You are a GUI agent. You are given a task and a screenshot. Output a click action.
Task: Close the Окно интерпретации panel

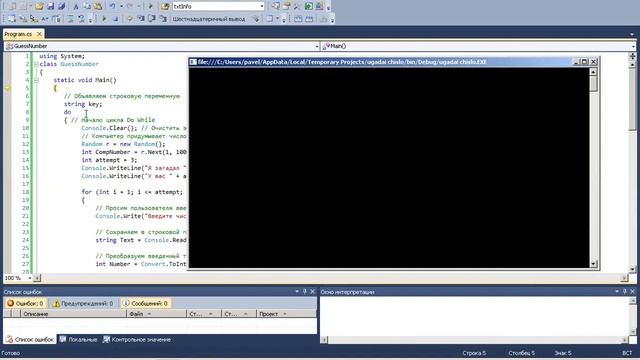(632, 291)
